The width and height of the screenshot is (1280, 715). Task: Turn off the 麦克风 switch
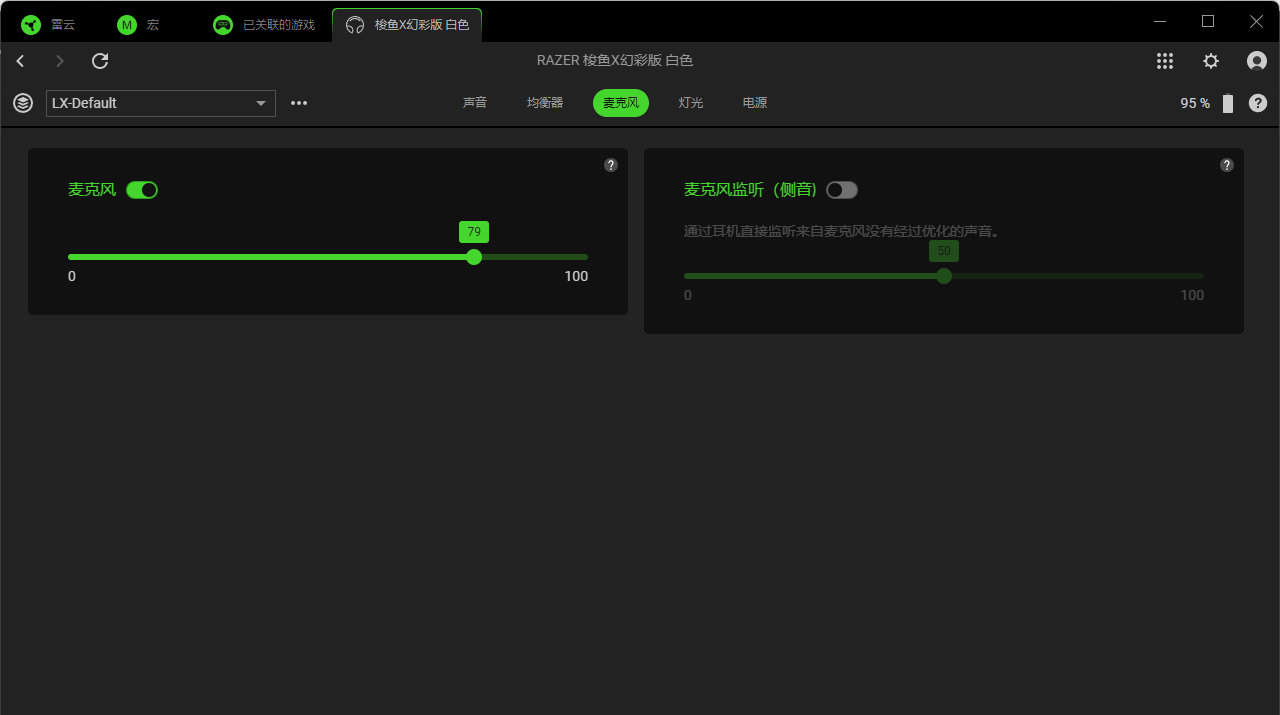[142, 190]
